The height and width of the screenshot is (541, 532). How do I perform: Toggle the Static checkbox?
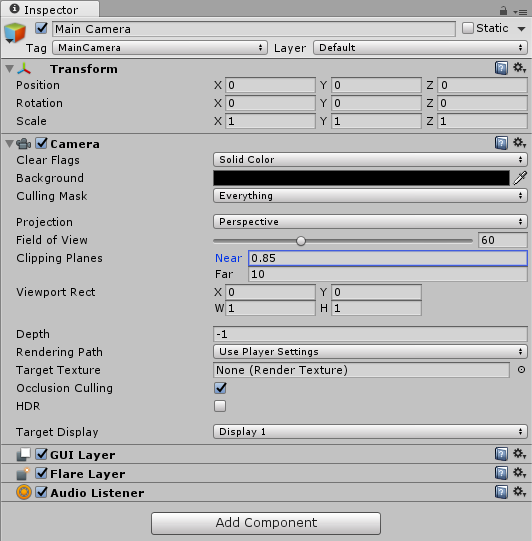tap(468, 28)
